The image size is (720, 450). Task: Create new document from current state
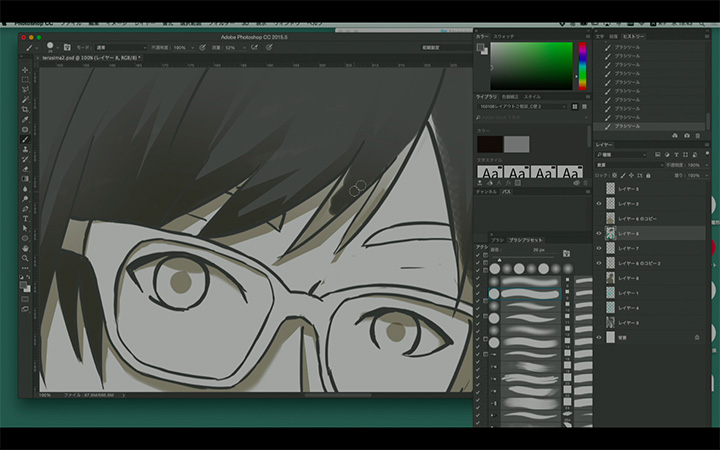pyautogui.click(x=675, y=136)
